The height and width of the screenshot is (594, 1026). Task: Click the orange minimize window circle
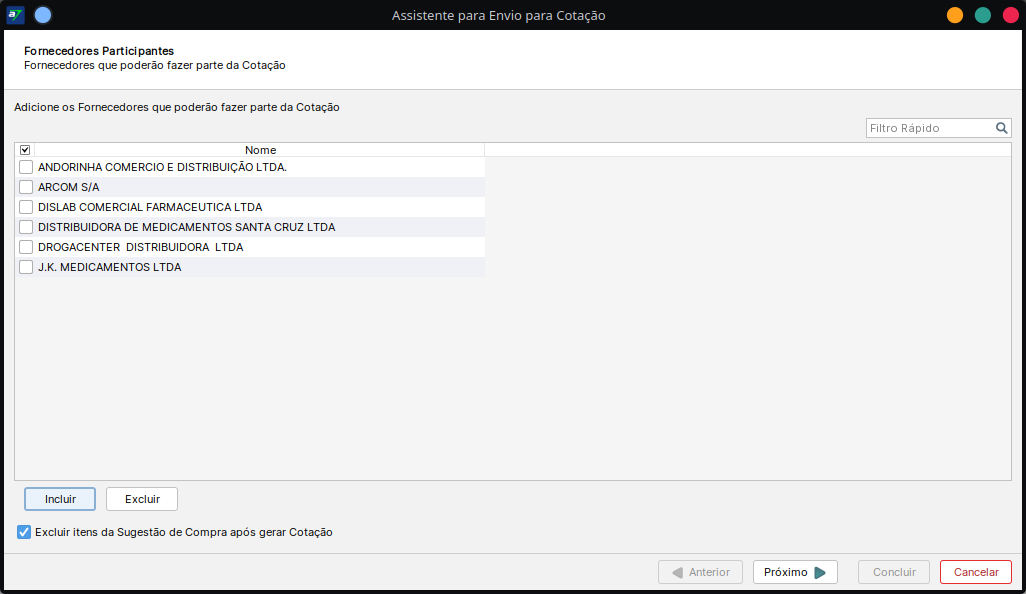[955, 15]
